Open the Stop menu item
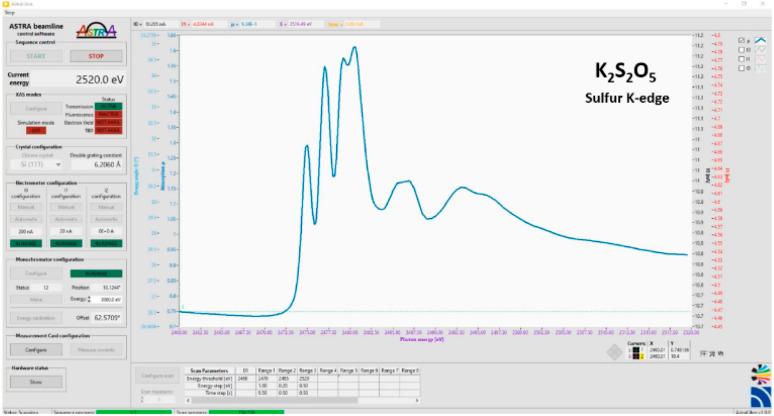 8,13
